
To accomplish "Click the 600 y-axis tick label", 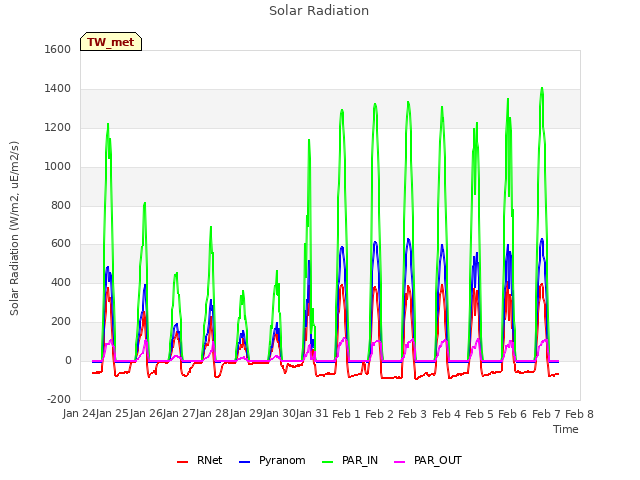I will coord(61,244).
